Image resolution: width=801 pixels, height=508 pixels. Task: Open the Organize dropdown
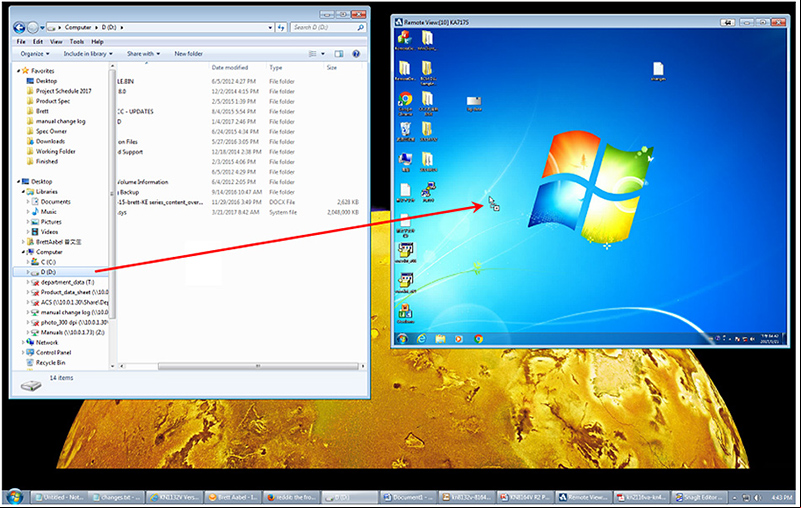(x=35, y=54)
